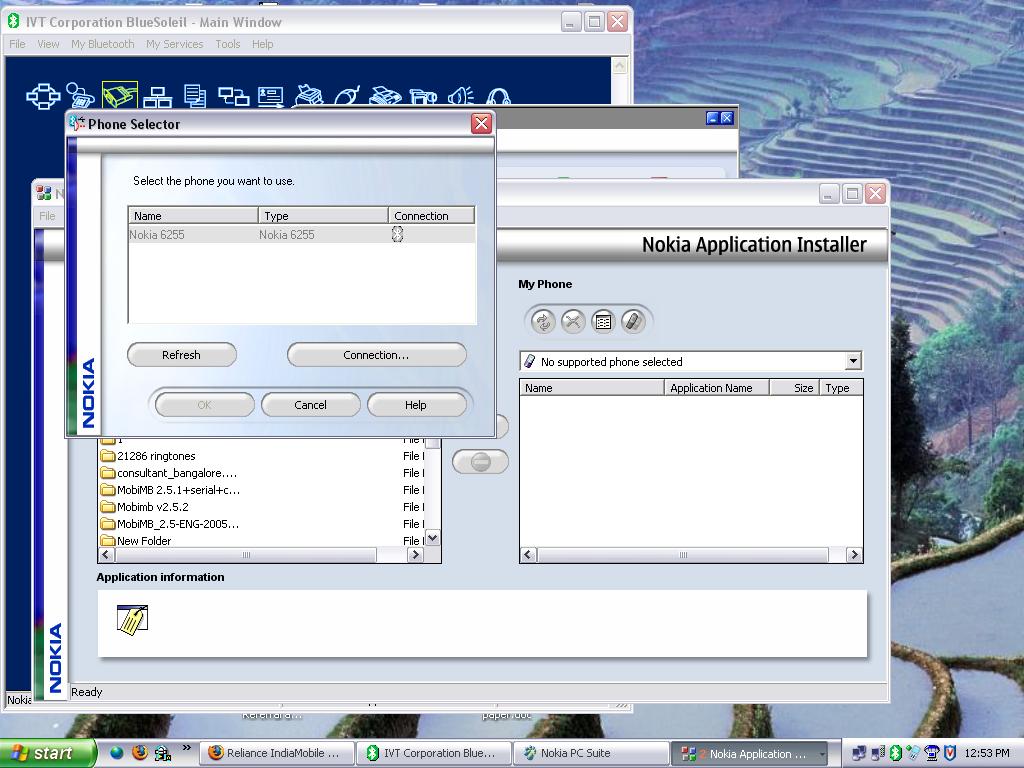Click the Information Synchronization icon in BlueSoleil
This screenshot has width=1024, height=768.
233,97
